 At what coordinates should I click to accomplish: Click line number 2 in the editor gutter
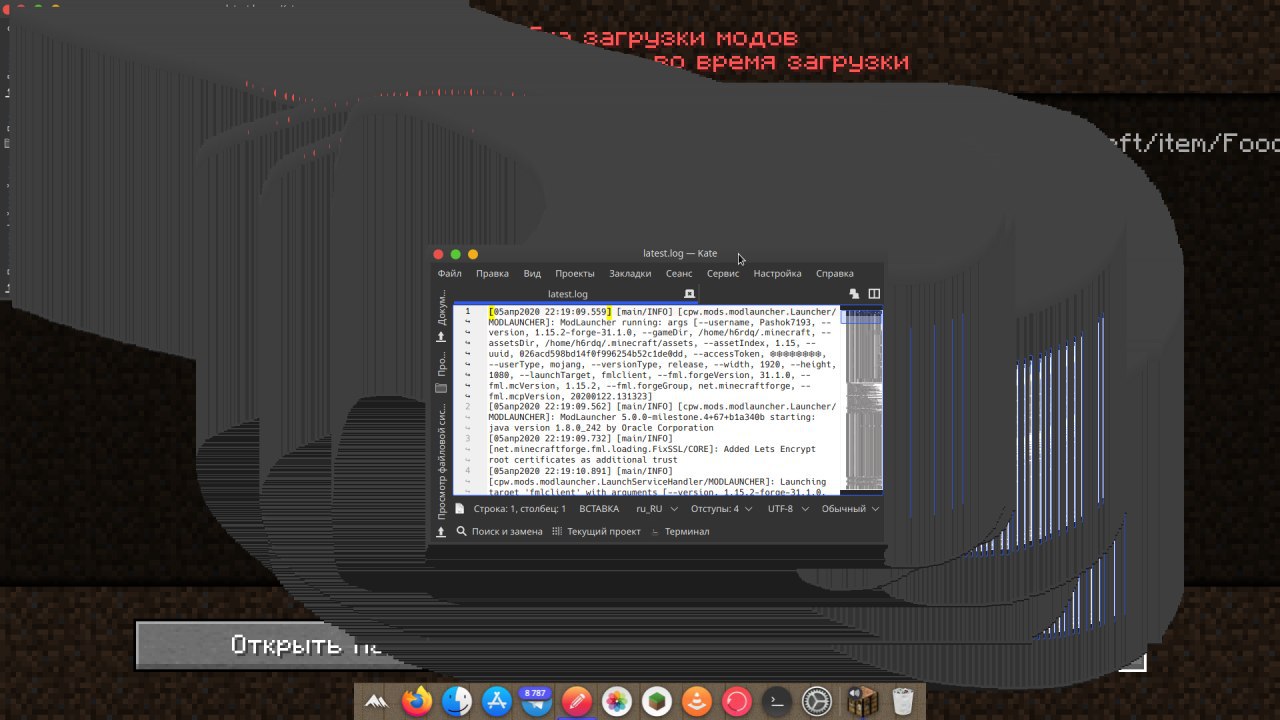[467, 406]
